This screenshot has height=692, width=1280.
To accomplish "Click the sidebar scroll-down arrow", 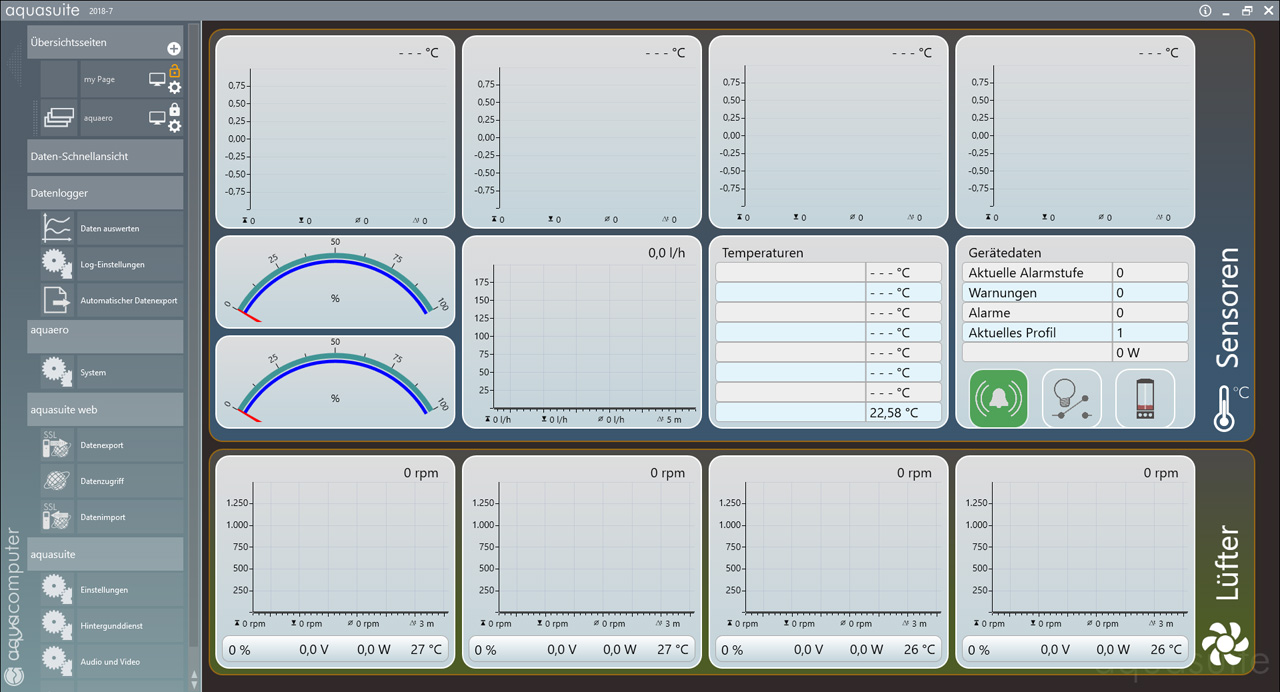I will pos(194,685).
